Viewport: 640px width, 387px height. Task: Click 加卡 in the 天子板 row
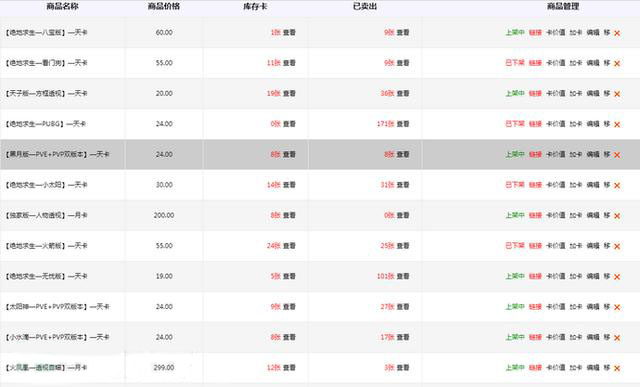click(x=576, y=93)
